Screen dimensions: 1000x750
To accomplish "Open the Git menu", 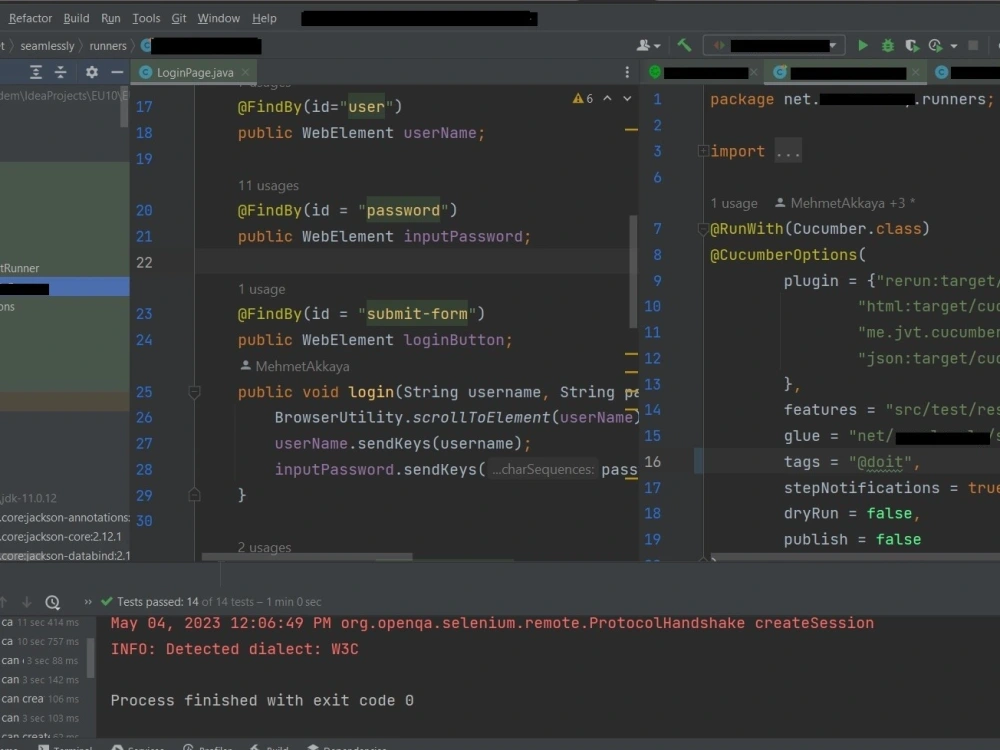I will point(179,18).
